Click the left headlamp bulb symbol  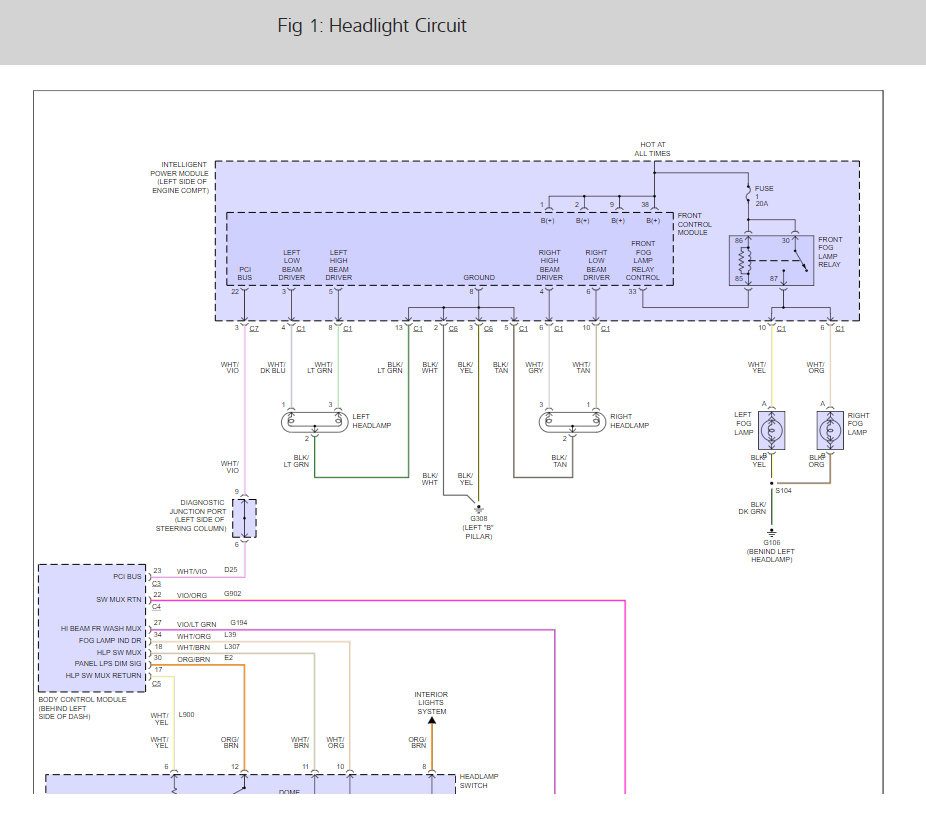[314, 422]
